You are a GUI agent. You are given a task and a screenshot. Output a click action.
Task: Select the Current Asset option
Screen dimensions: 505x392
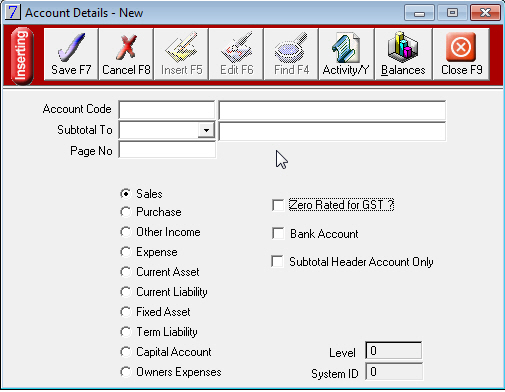pos(126,272)
